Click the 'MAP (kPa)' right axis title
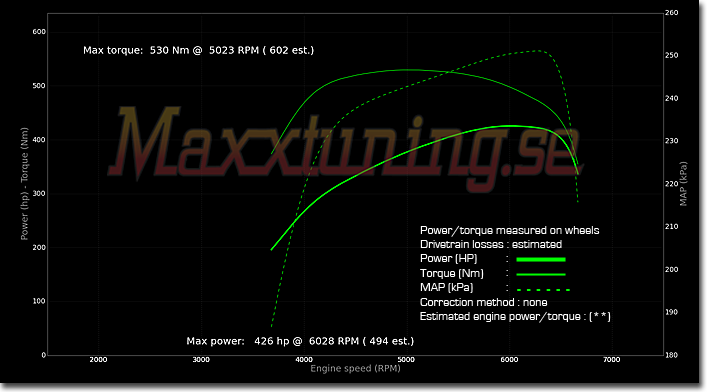This screenshot has width=708, height=392. pos(683,184)
